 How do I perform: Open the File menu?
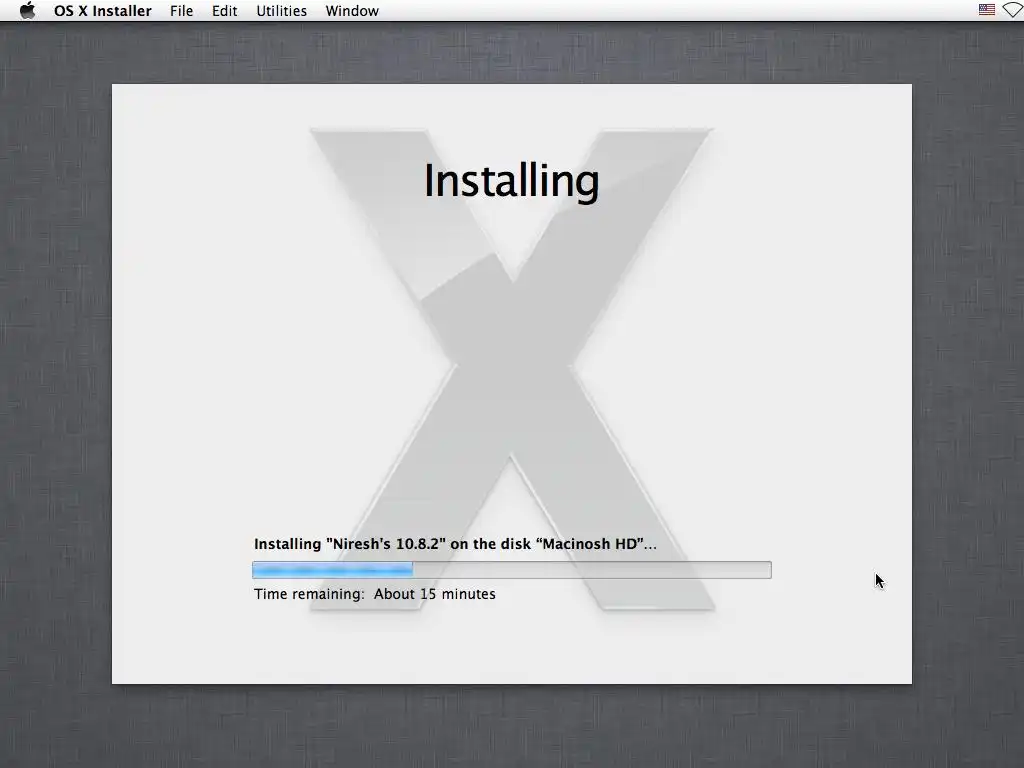[182, 11]
